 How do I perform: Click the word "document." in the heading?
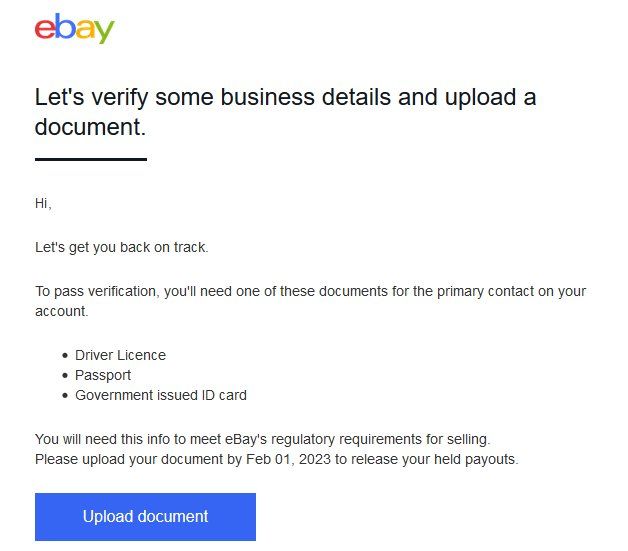90,127
